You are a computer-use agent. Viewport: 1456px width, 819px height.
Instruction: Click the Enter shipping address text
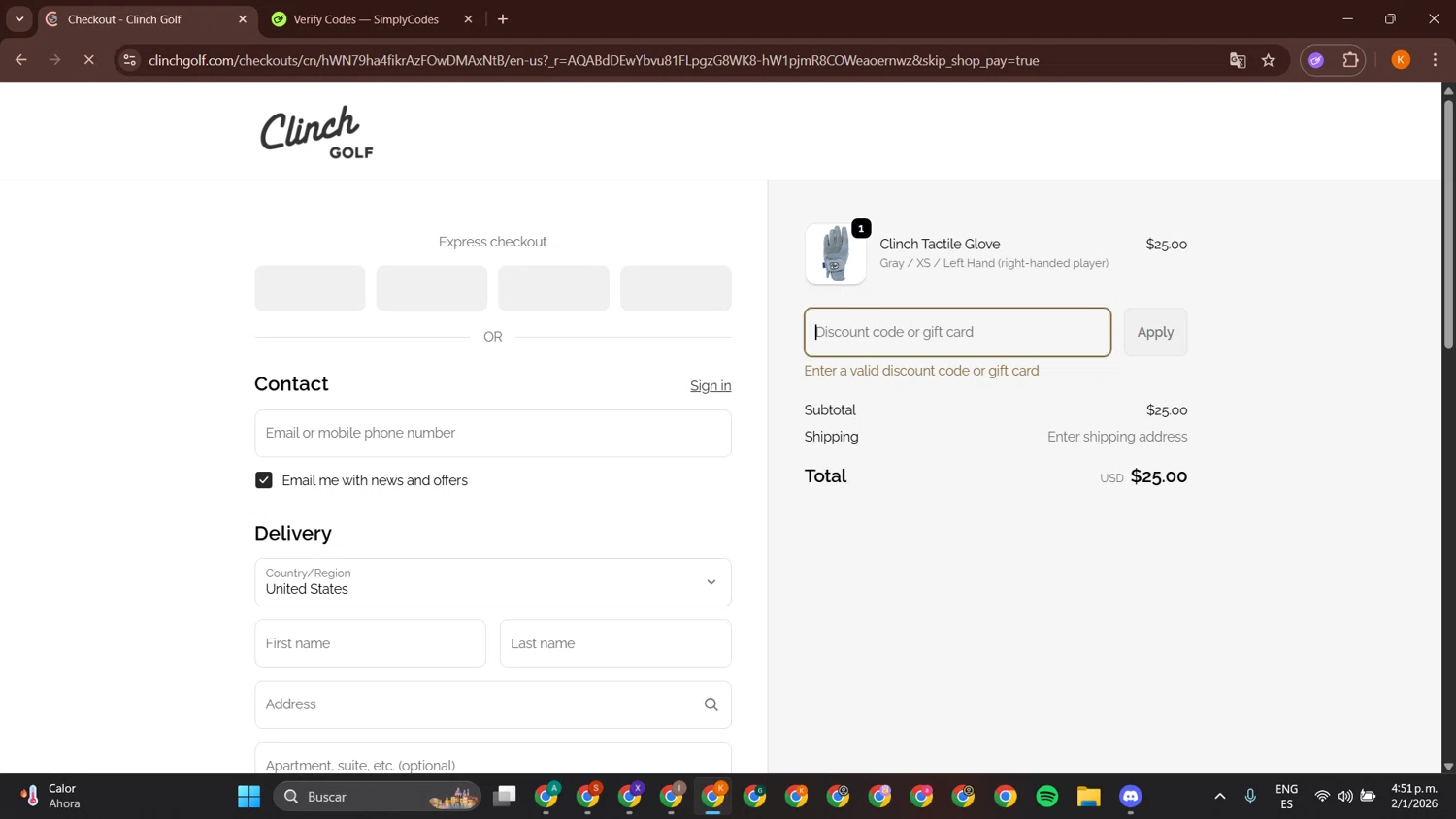pyautogui.click(x=1117, y=437)
